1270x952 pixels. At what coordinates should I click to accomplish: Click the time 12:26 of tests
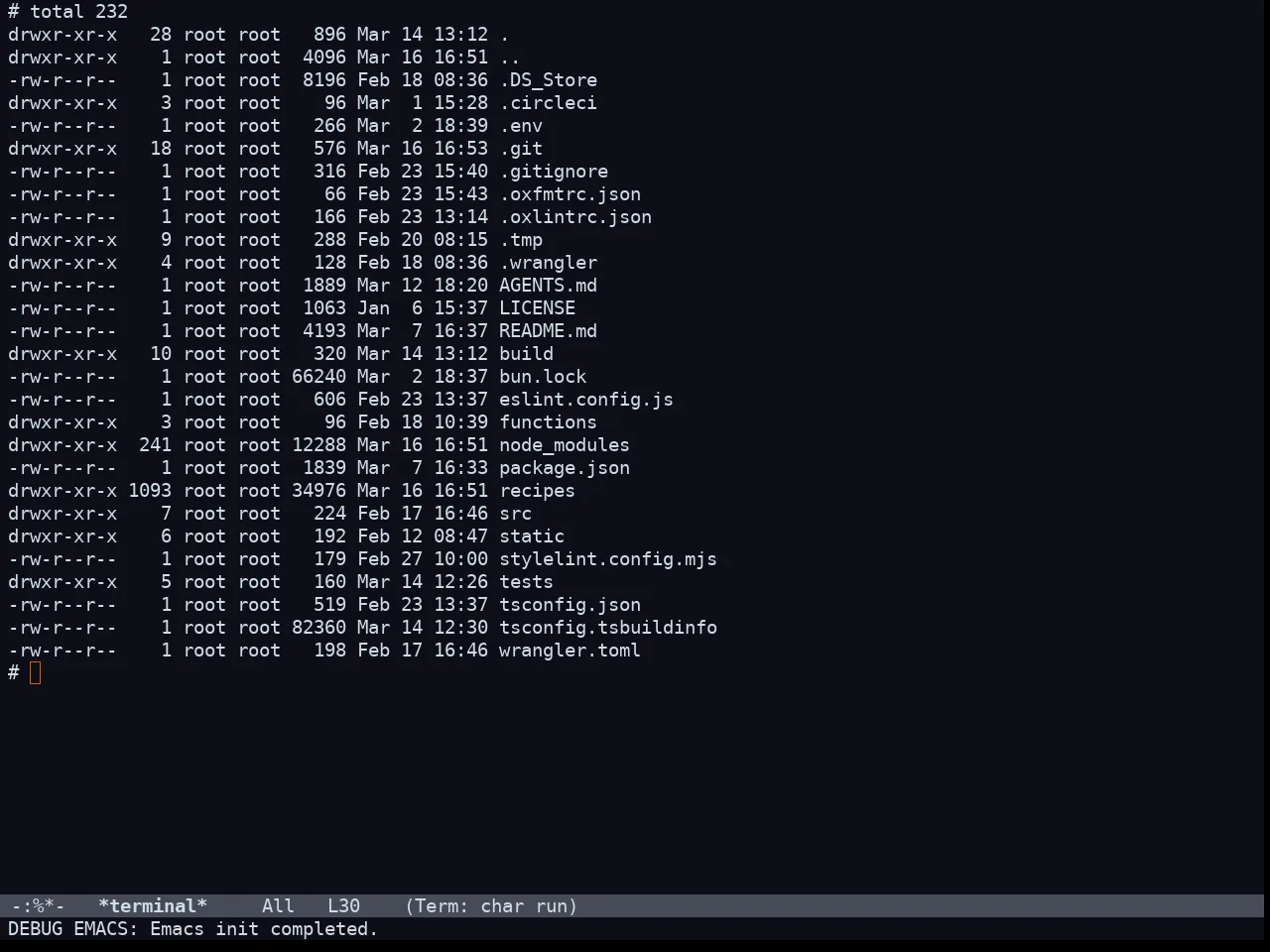(460, 582)
